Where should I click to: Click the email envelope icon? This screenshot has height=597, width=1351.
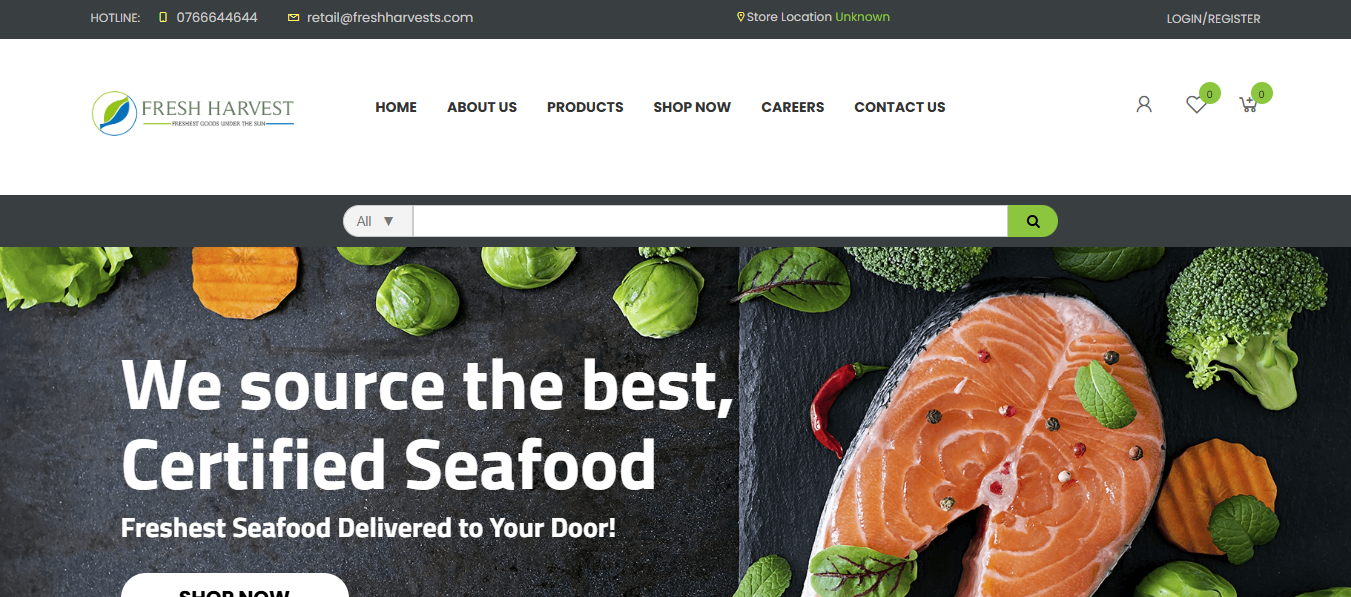293,18
